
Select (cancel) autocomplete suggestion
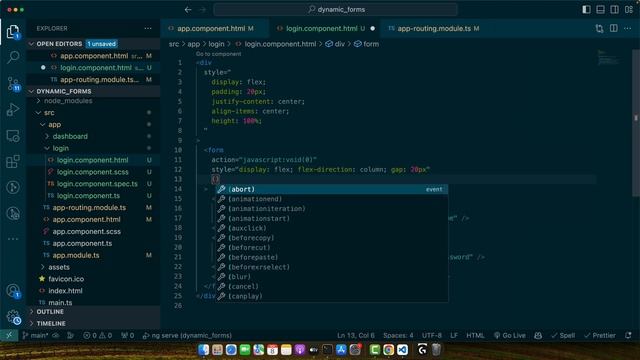click(x=332, y=287)
